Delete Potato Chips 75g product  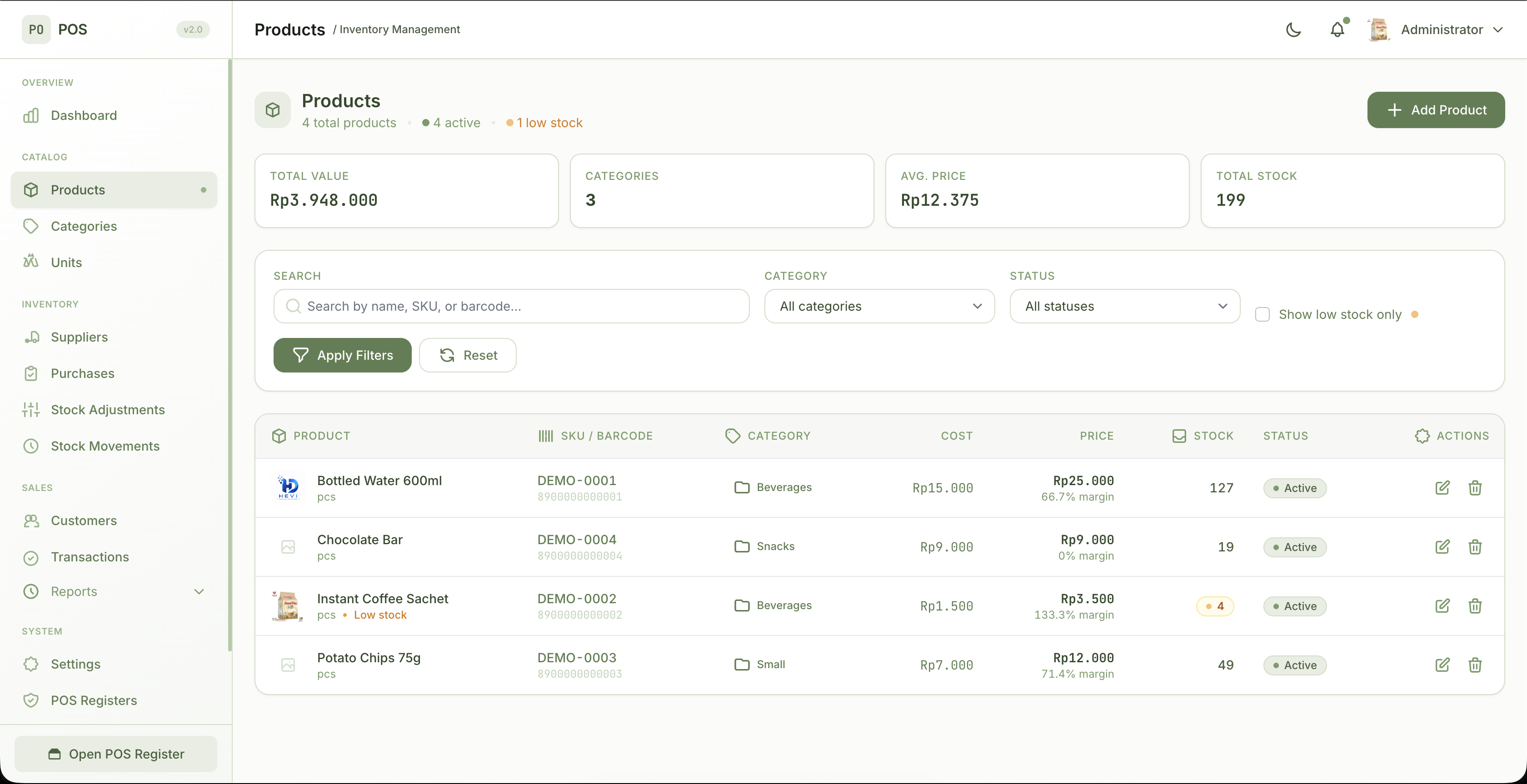coord(1475,665)
